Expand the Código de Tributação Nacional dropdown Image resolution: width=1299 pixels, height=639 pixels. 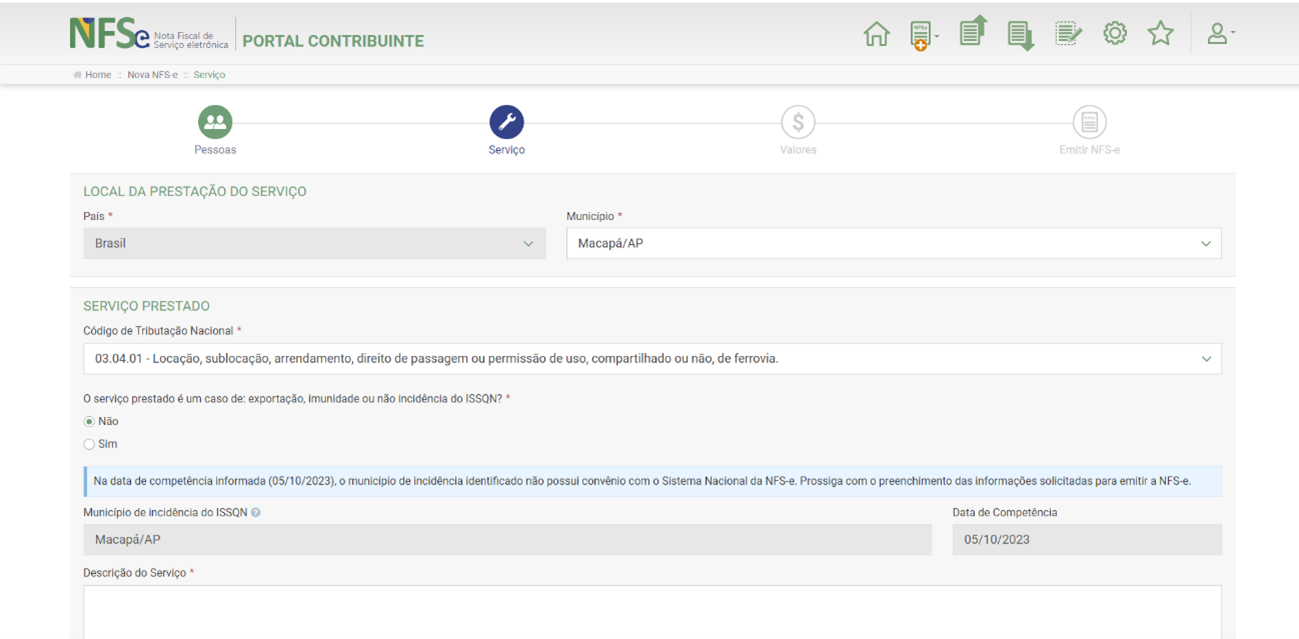651,359
